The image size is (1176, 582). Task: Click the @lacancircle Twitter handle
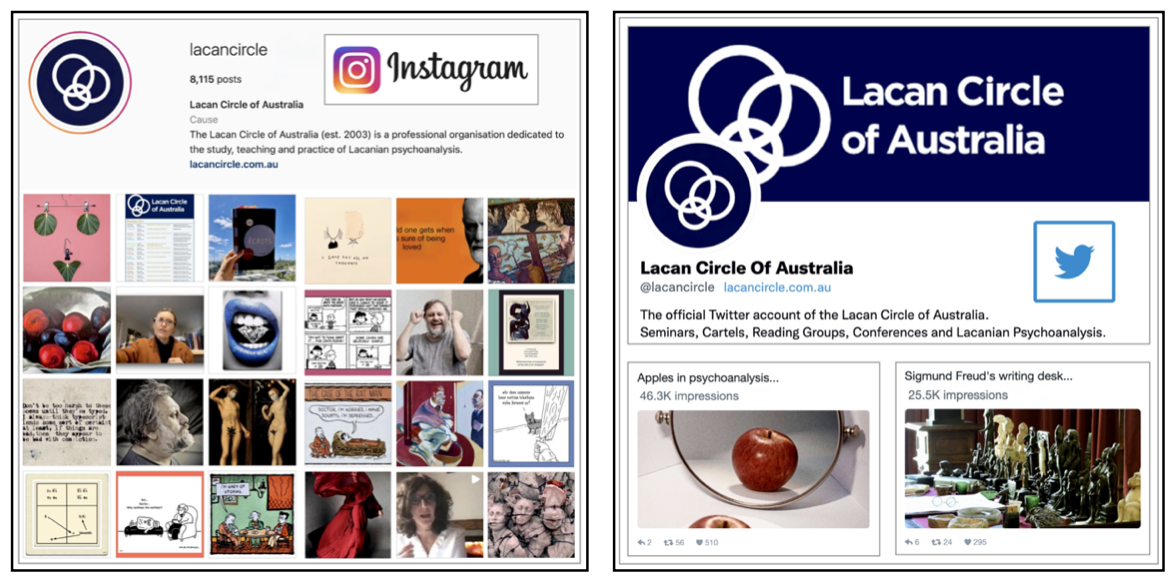tap(677, 287)
